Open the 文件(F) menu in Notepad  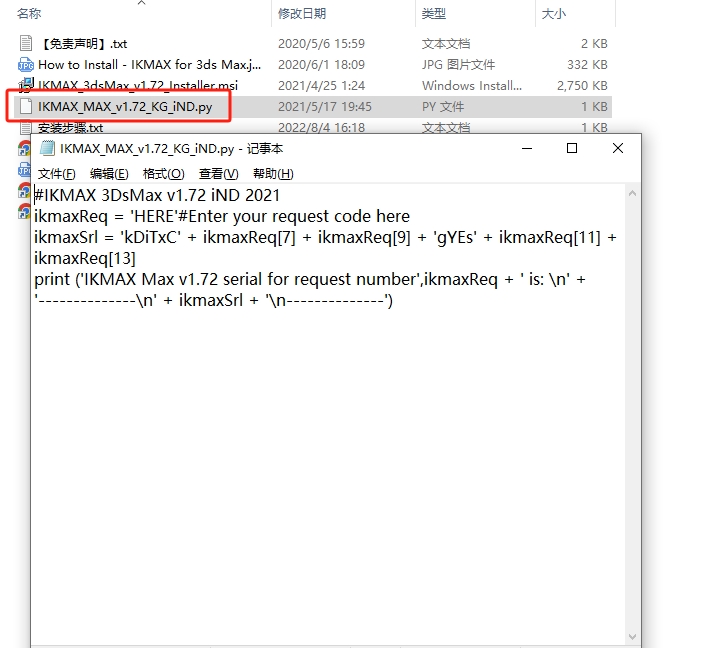point(56,174)
